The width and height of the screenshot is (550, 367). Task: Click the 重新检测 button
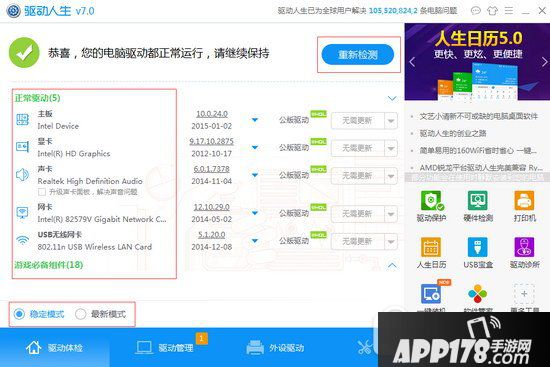tap(357, 54)
